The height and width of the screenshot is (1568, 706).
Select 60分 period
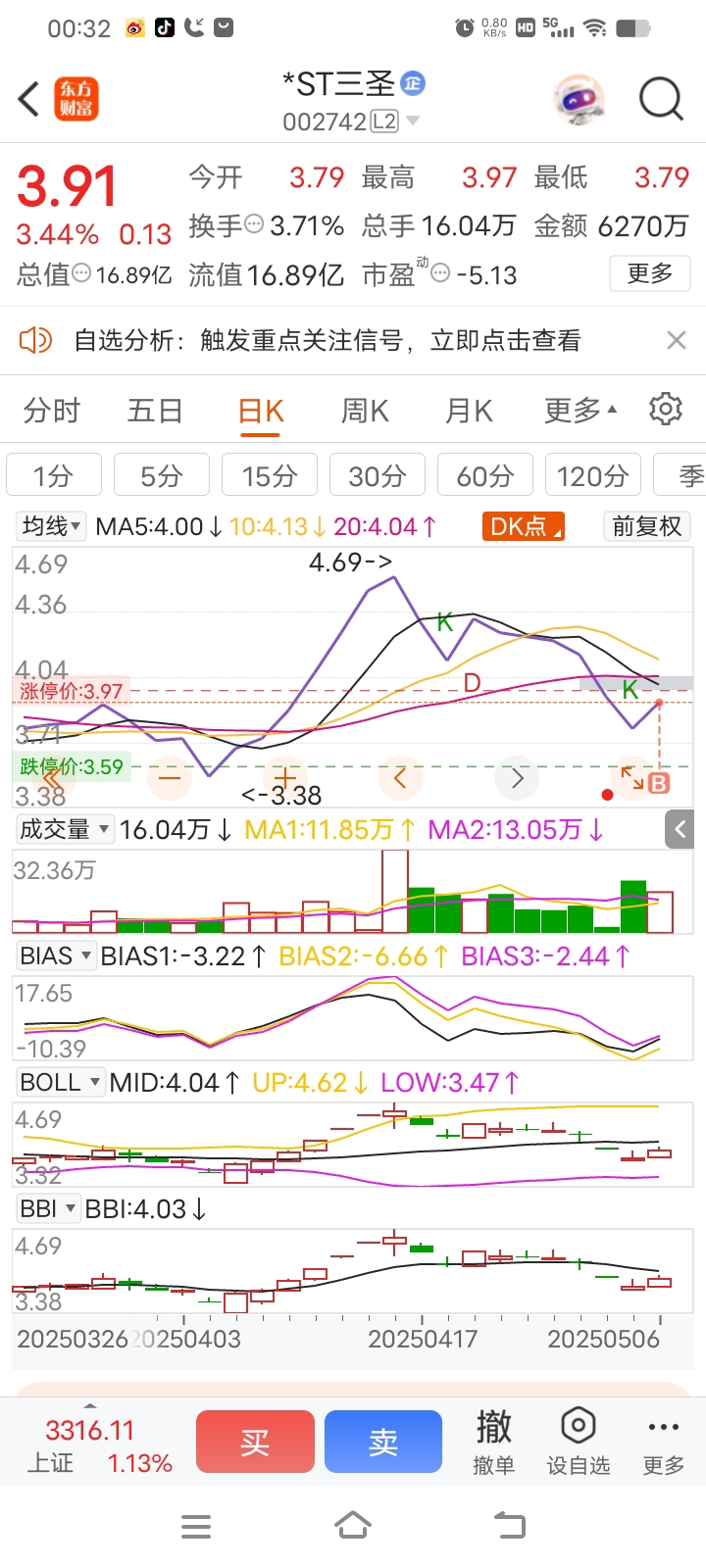(x=485, y=476)
